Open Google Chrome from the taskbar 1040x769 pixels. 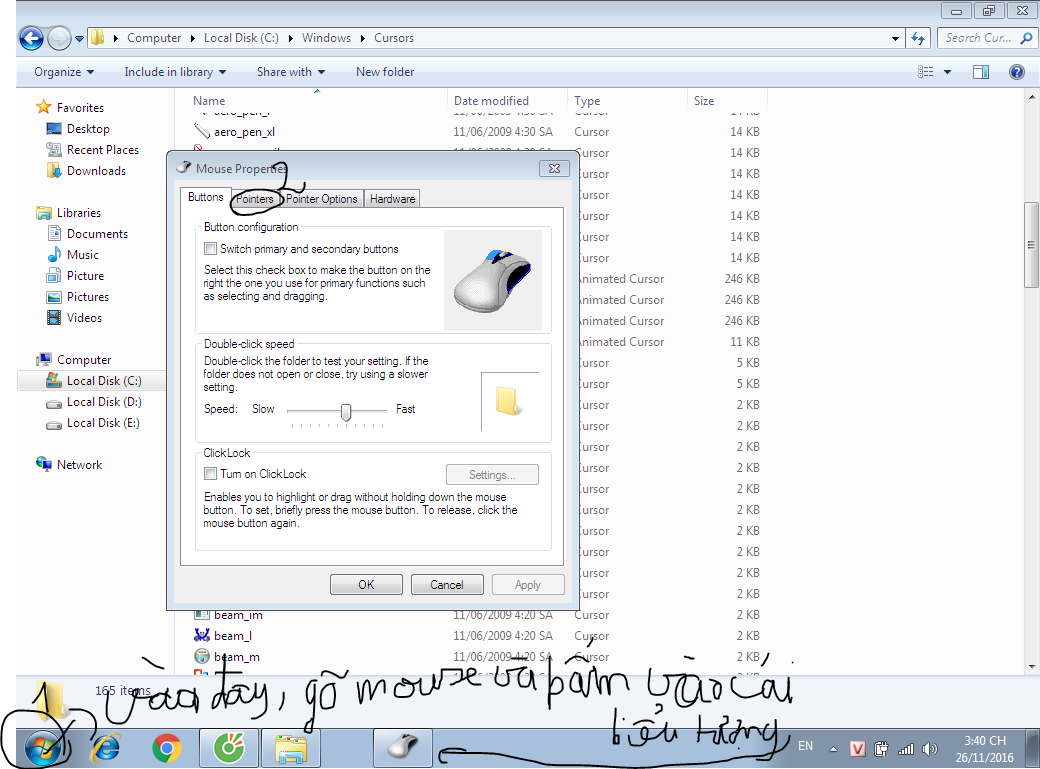tap(166, 747)
